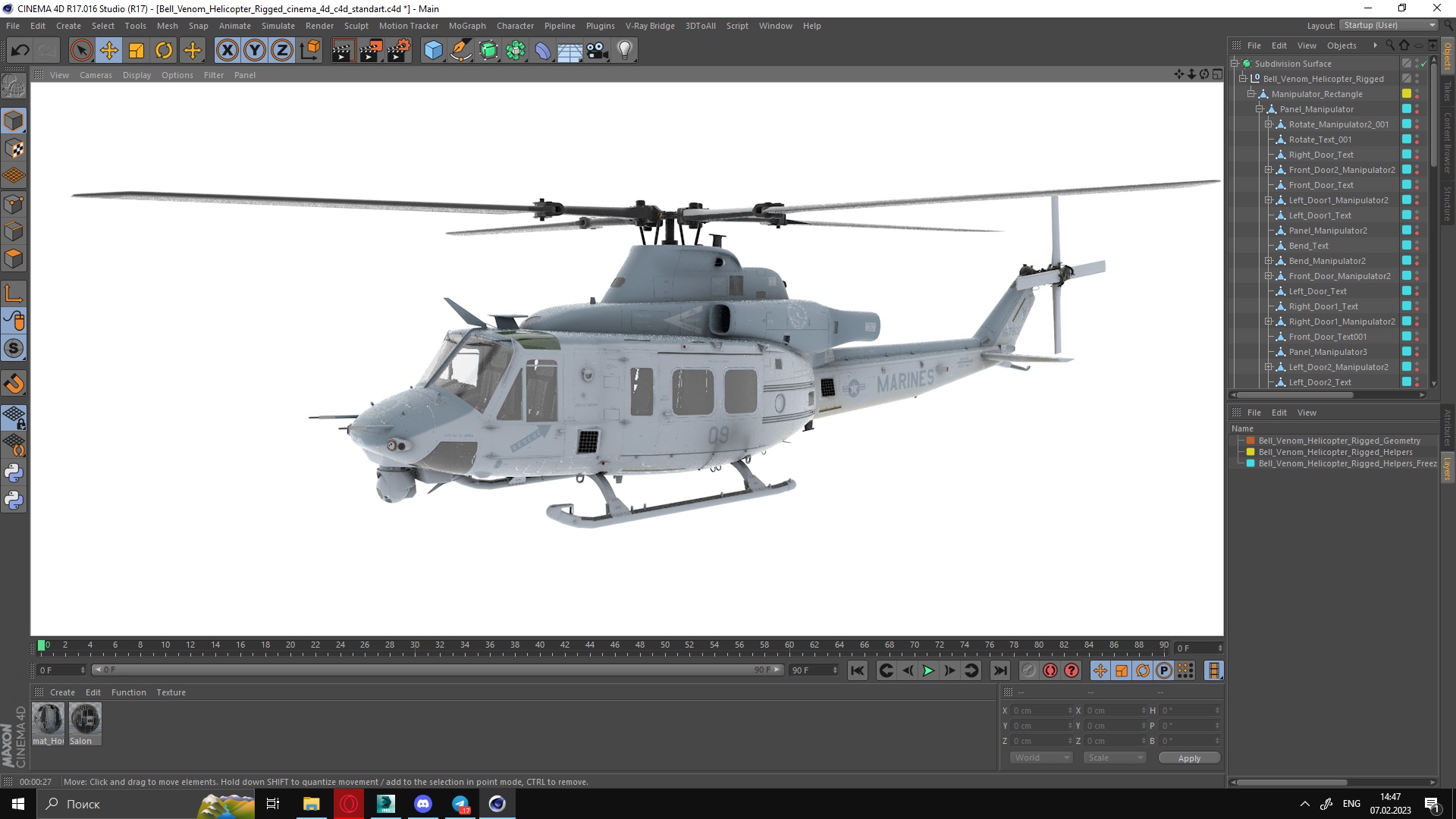Image resolution: width=1456 pixels, height=819 pixels.
Task: Add a Subdivision Surface generator
Action: click(488, 51)
